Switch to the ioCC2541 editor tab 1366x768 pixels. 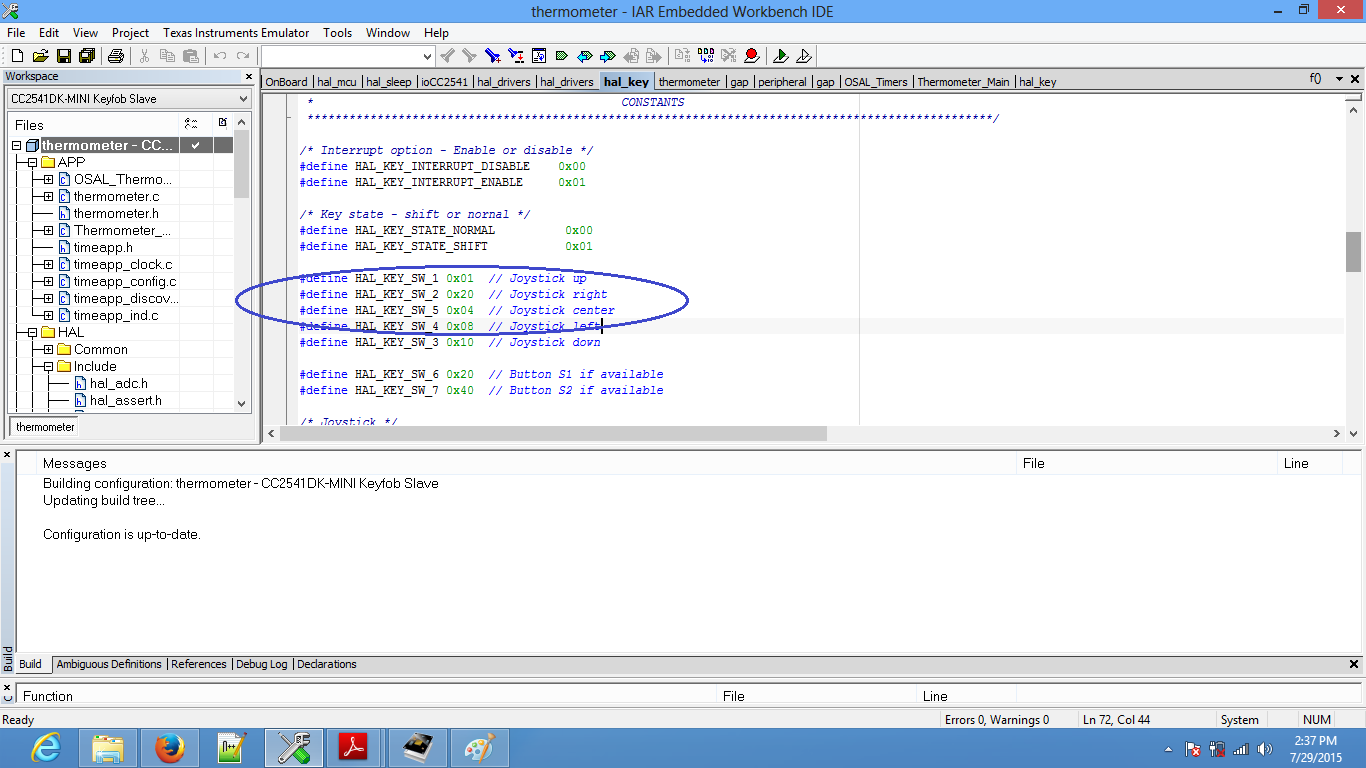pyautogui.click(x=445, y=82)
